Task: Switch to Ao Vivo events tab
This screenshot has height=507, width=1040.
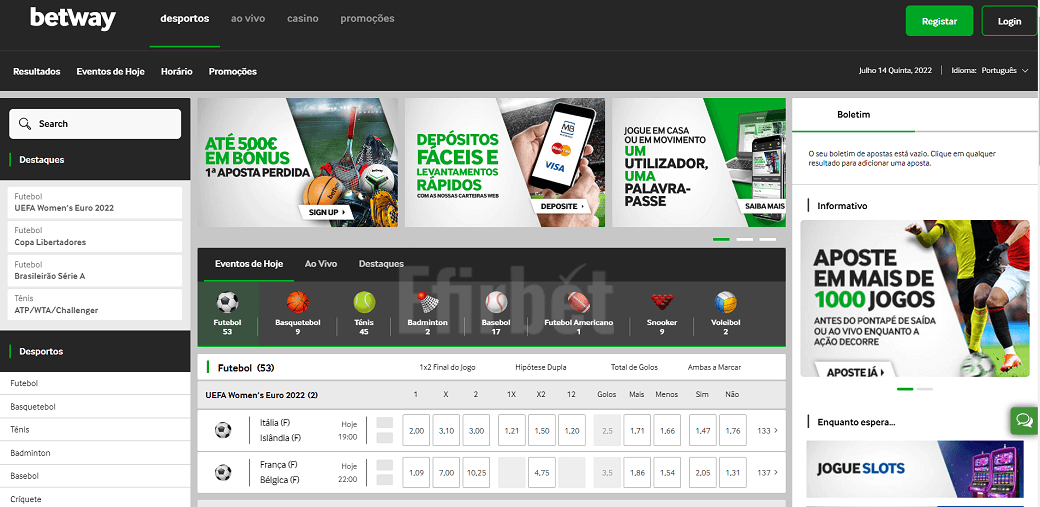Action: click(x=321, y=263)
